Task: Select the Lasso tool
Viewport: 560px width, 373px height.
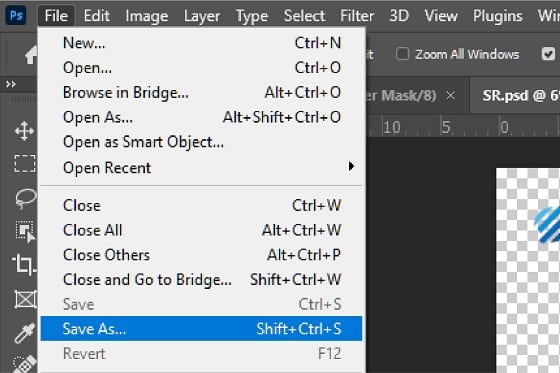Action: (x=25, y=198)
